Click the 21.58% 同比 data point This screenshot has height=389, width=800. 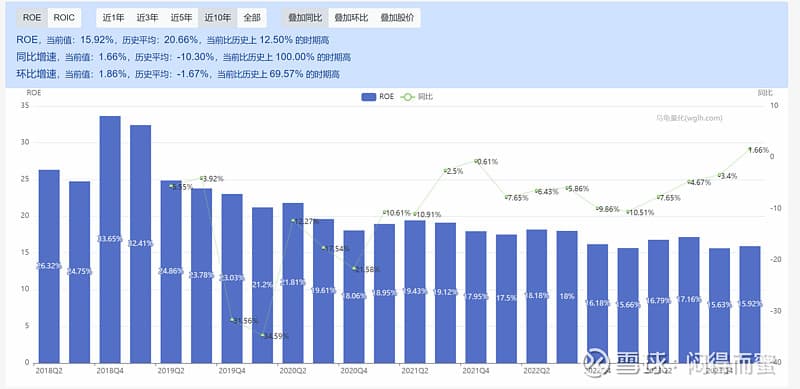click(x=354, y=269)
